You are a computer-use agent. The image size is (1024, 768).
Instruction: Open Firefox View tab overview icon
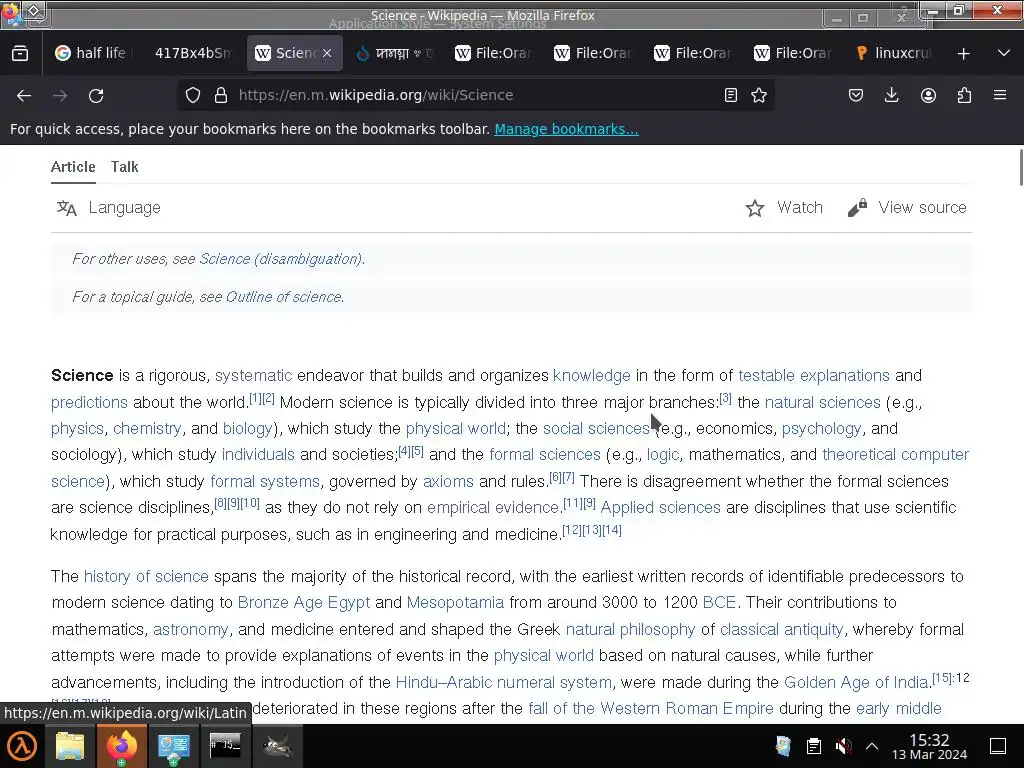[x=20, y=54]
